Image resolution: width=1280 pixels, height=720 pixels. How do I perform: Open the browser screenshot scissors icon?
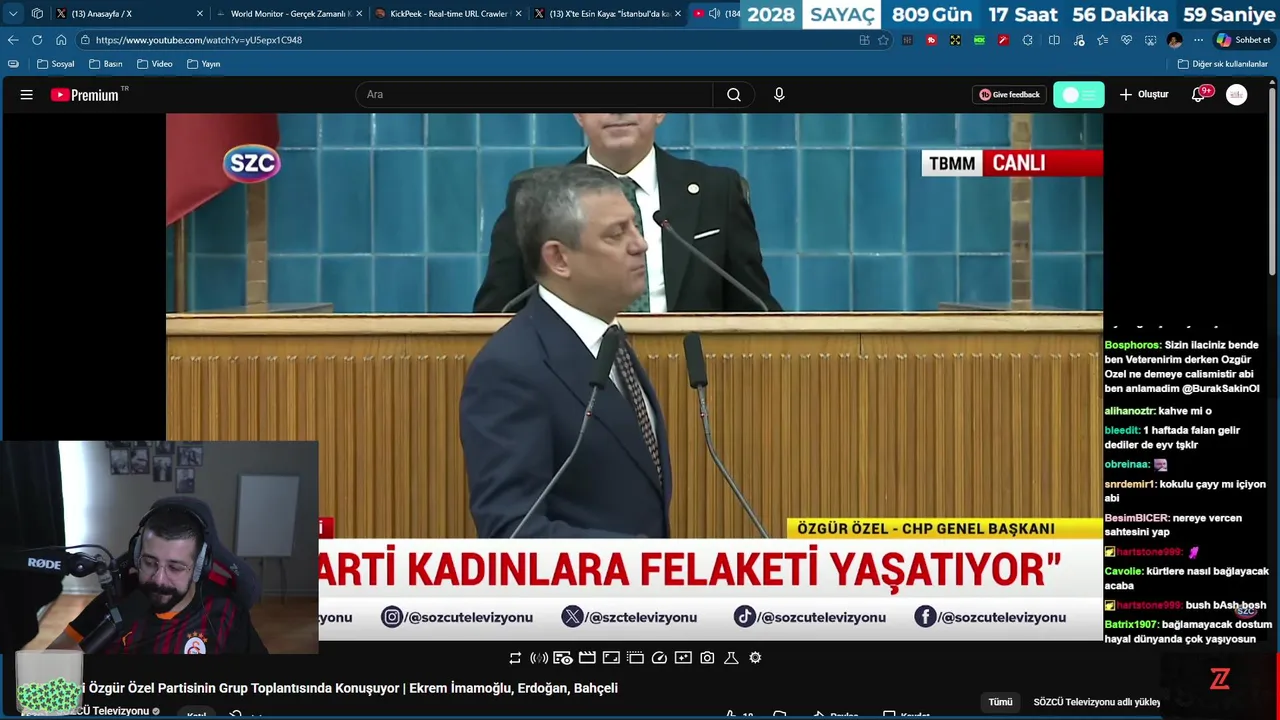pyautogui.click(x=1150, y=40)
